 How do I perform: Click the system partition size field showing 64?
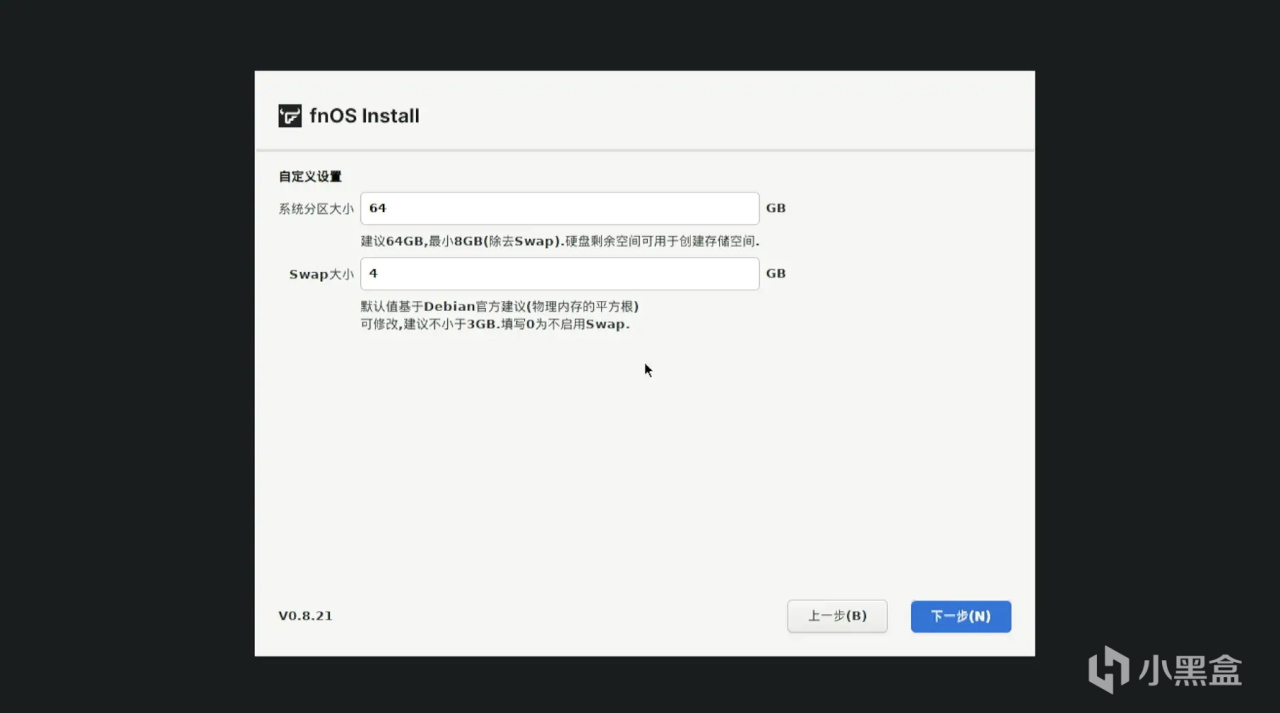(560, 208)
